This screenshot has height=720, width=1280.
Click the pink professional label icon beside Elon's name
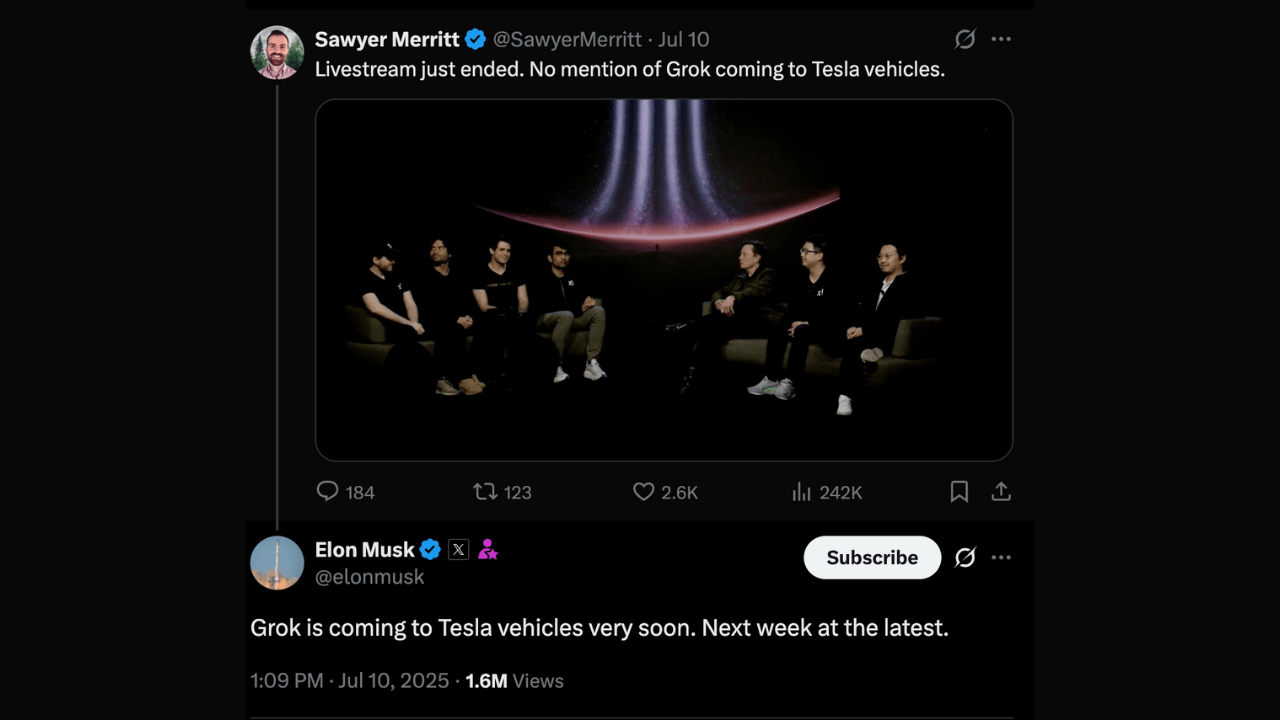(488, 549)
